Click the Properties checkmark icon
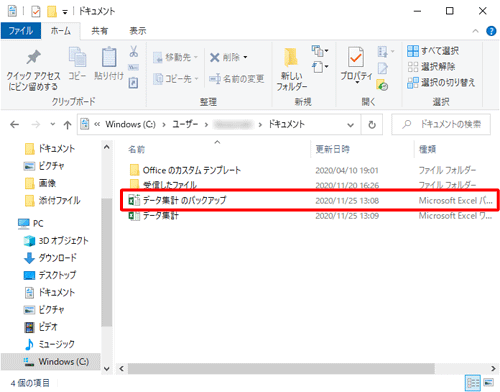500x392 pixels. (356, 57)
